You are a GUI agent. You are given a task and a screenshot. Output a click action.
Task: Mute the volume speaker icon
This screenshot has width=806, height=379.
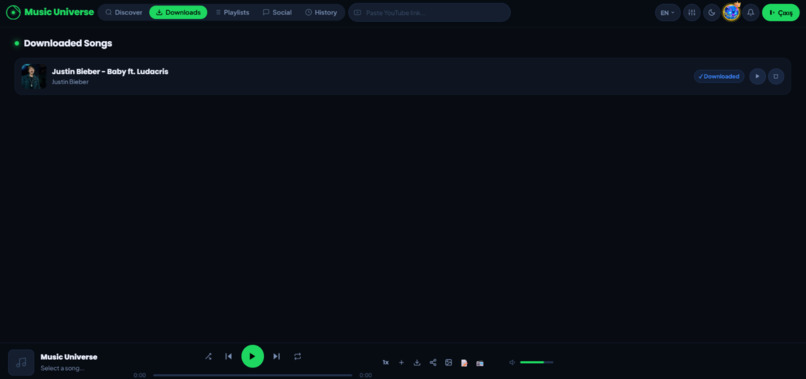pos(512,363)
